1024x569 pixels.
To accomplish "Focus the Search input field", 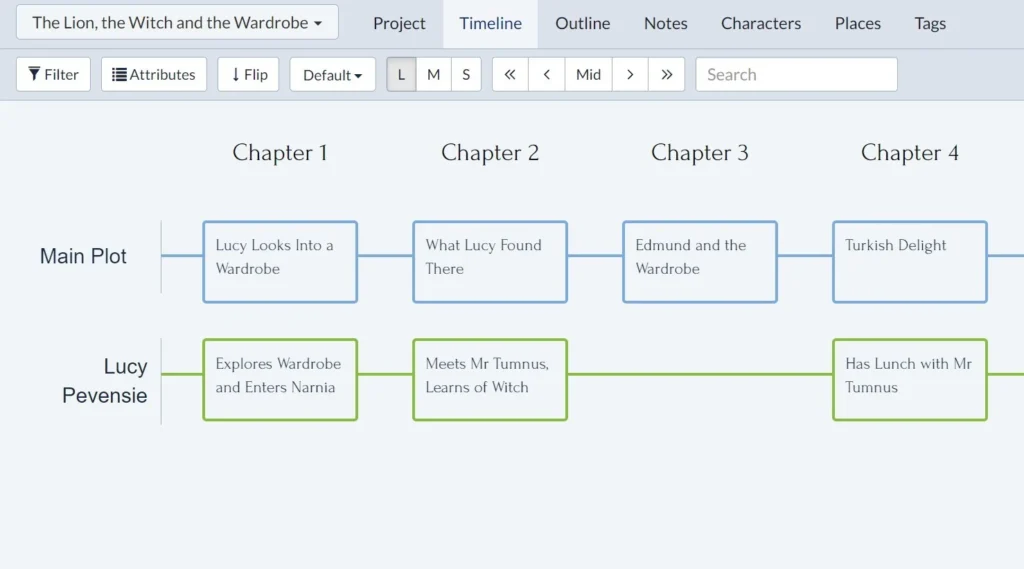I will 796,74.
